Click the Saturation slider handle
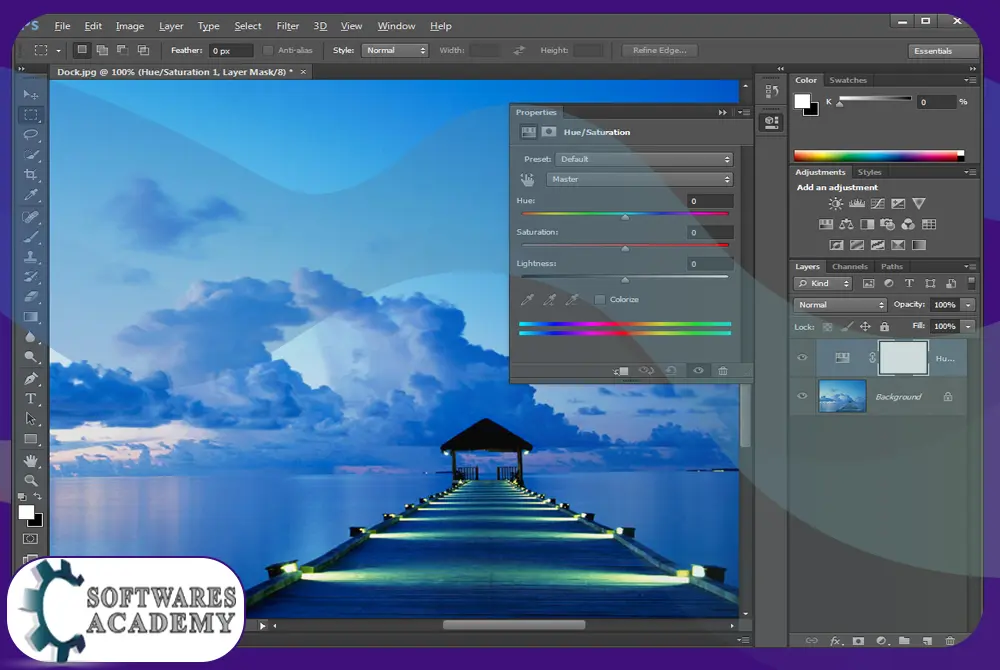This screenshot has height=670, width=1000. tap(625, 249)
